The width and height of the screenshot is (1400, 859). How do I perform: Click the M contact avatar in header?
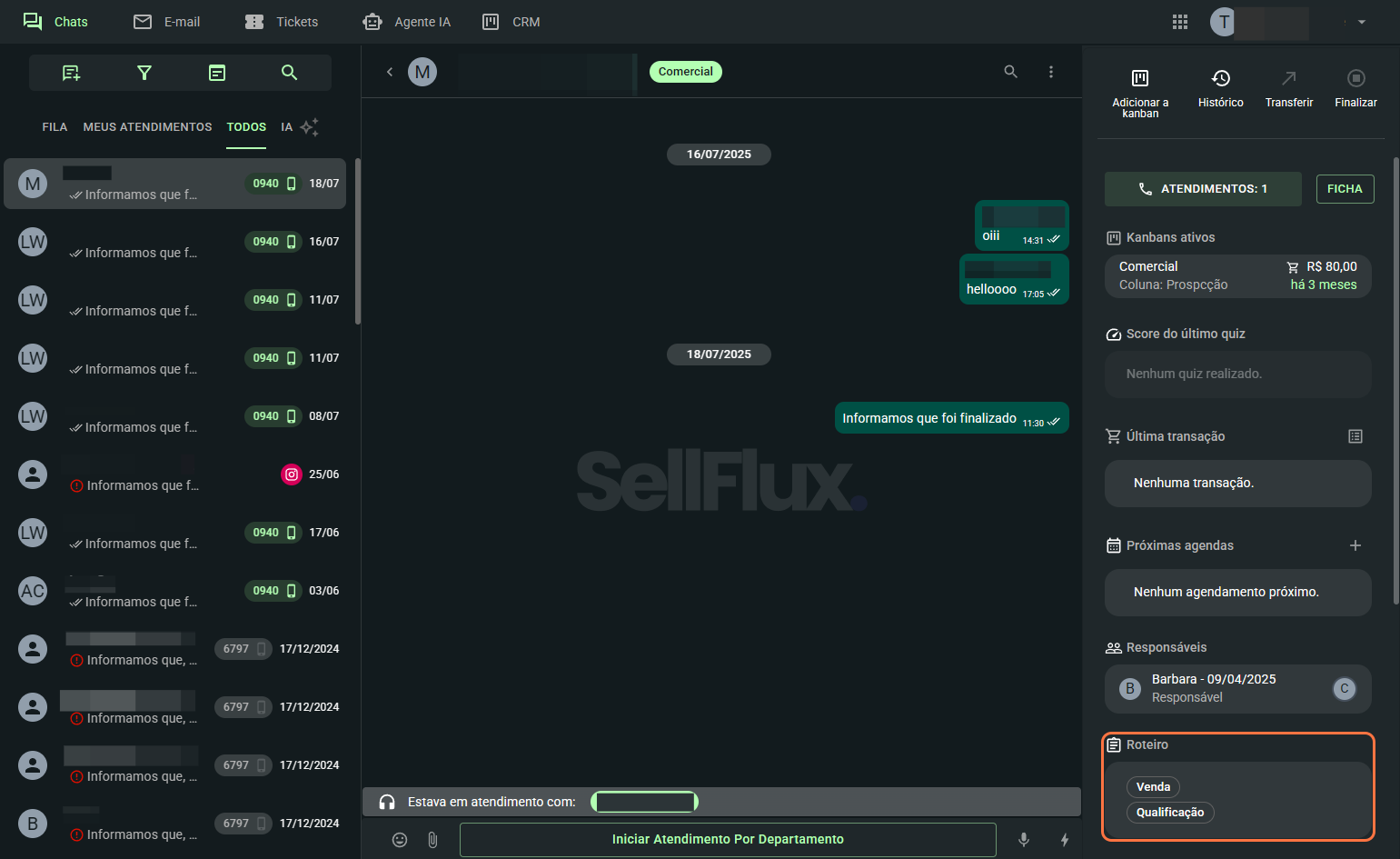[x=422, y=72]
